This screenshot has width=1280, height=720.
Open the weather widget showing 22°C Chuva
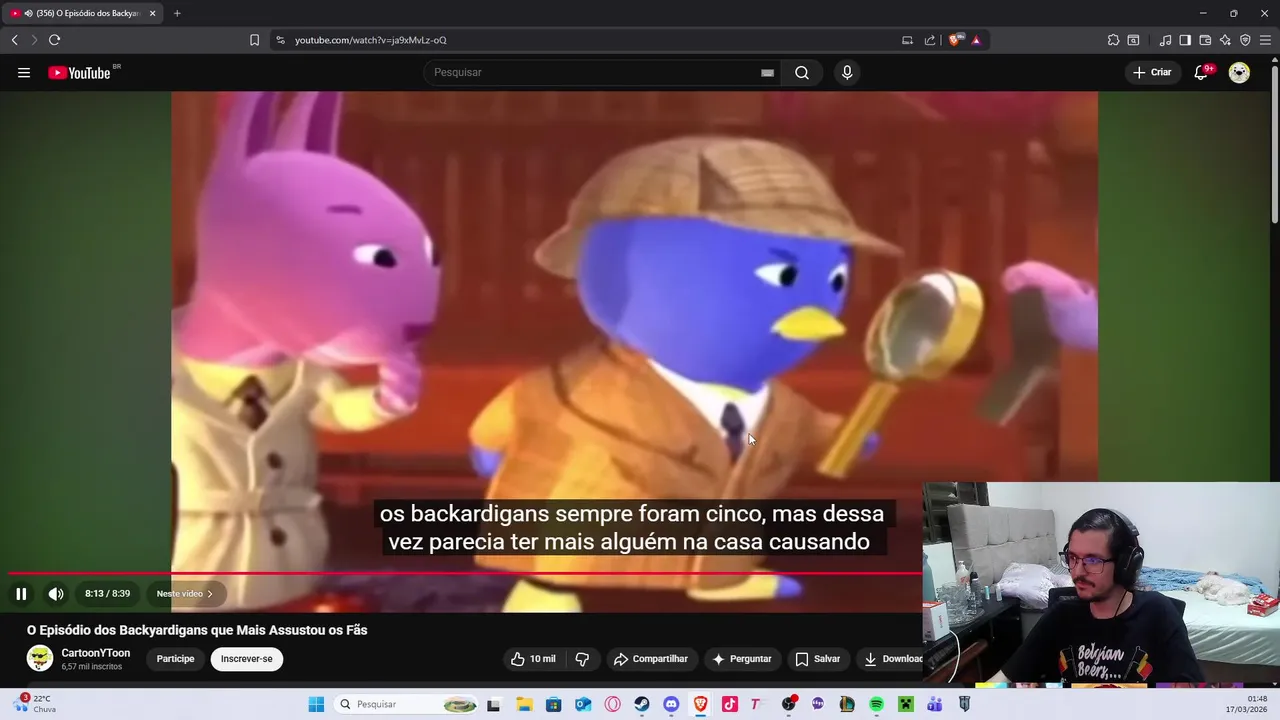[x=35, y=704]
